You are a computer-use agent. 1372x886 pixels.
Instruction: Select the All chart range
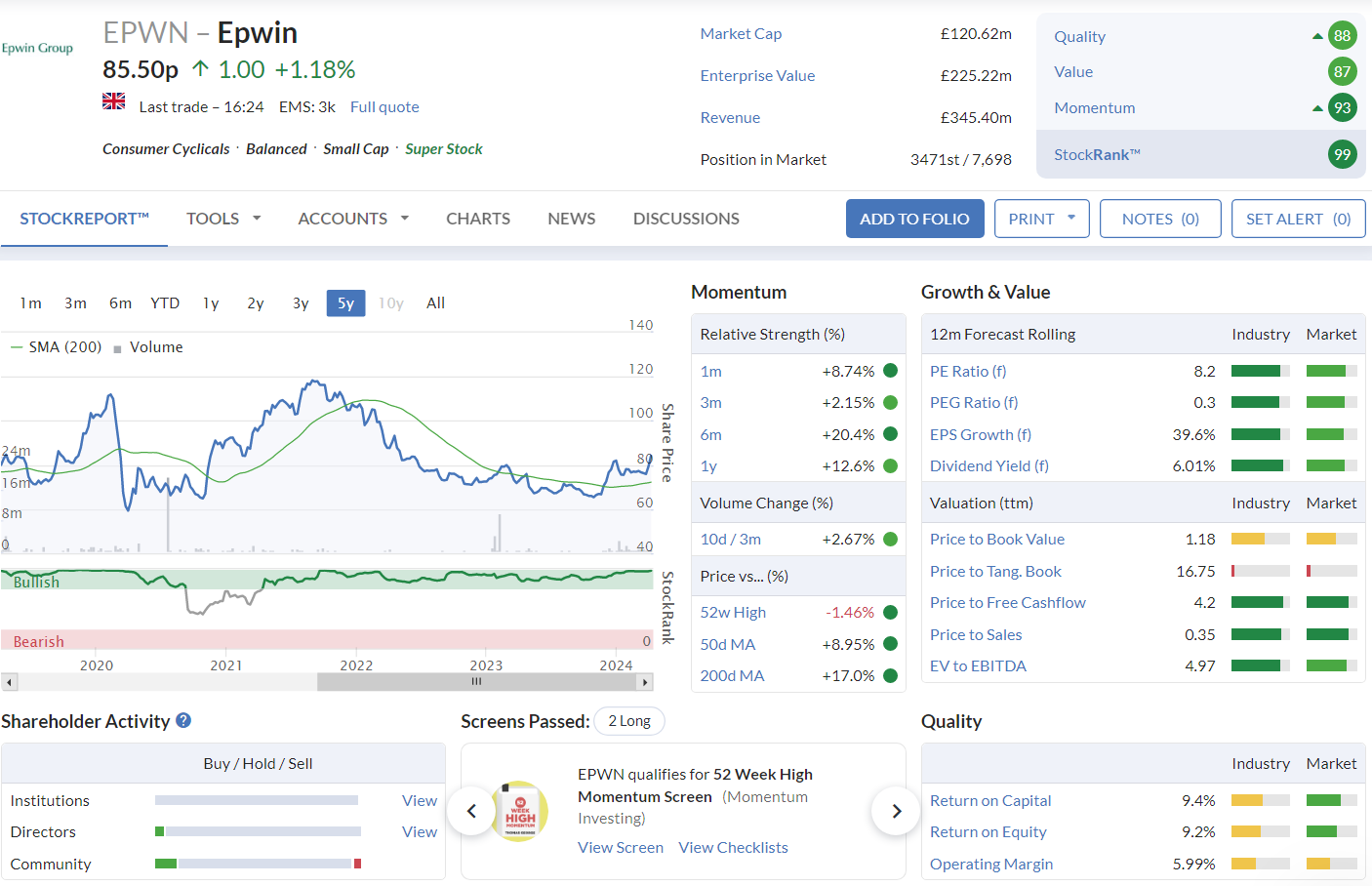click(x=435, y=303)
